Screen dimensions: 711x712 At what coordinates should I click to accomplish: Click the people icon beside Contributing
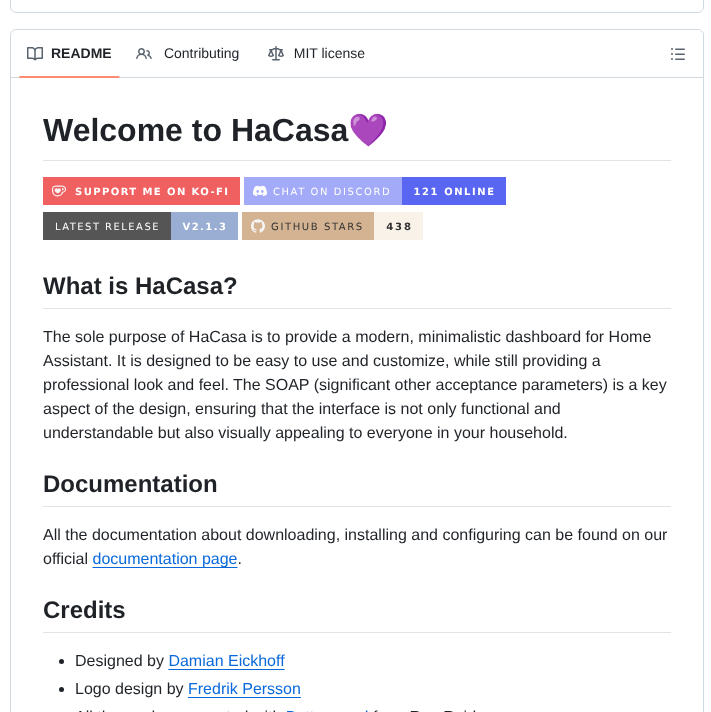[x=144, y=54]
